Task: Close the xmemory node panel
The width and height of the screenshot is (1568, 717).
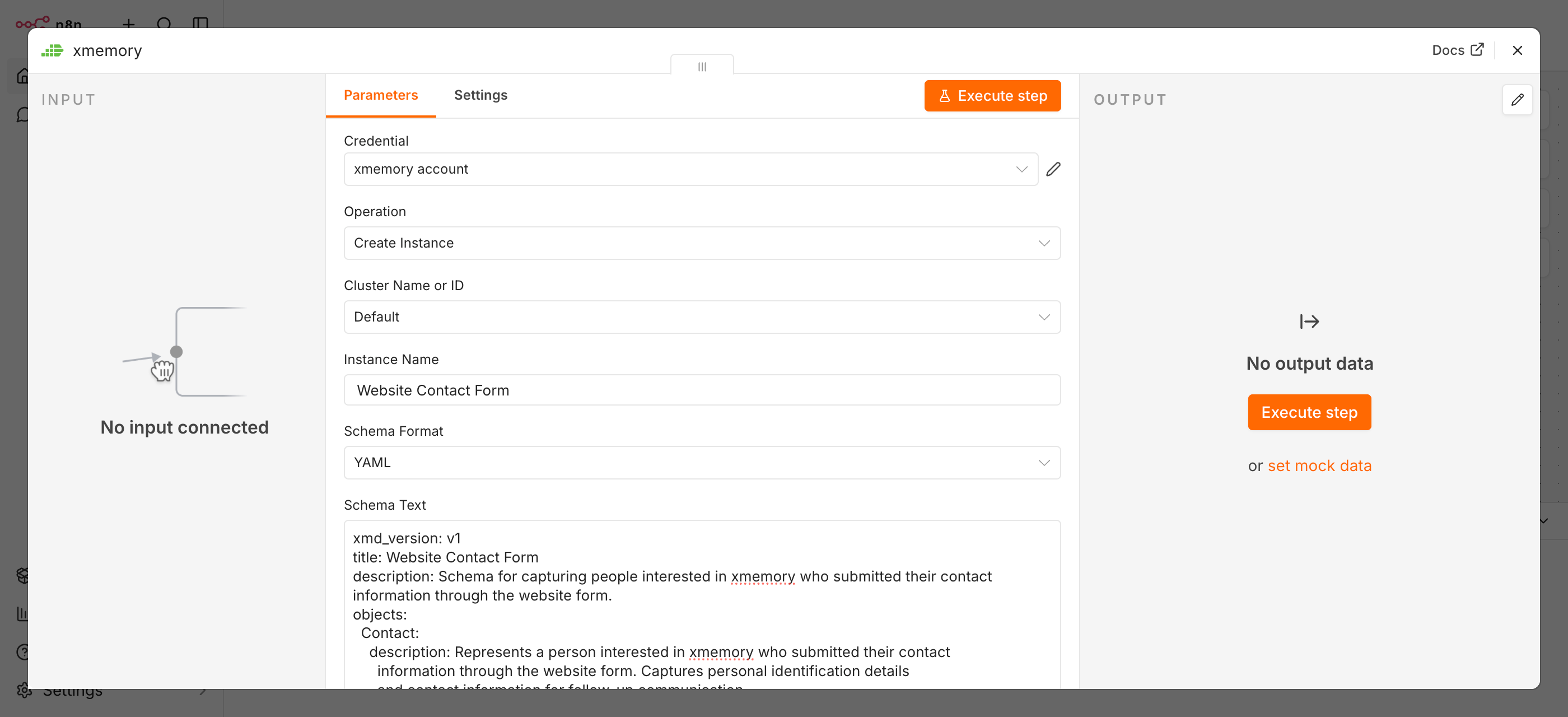Action: [1518, 50]
